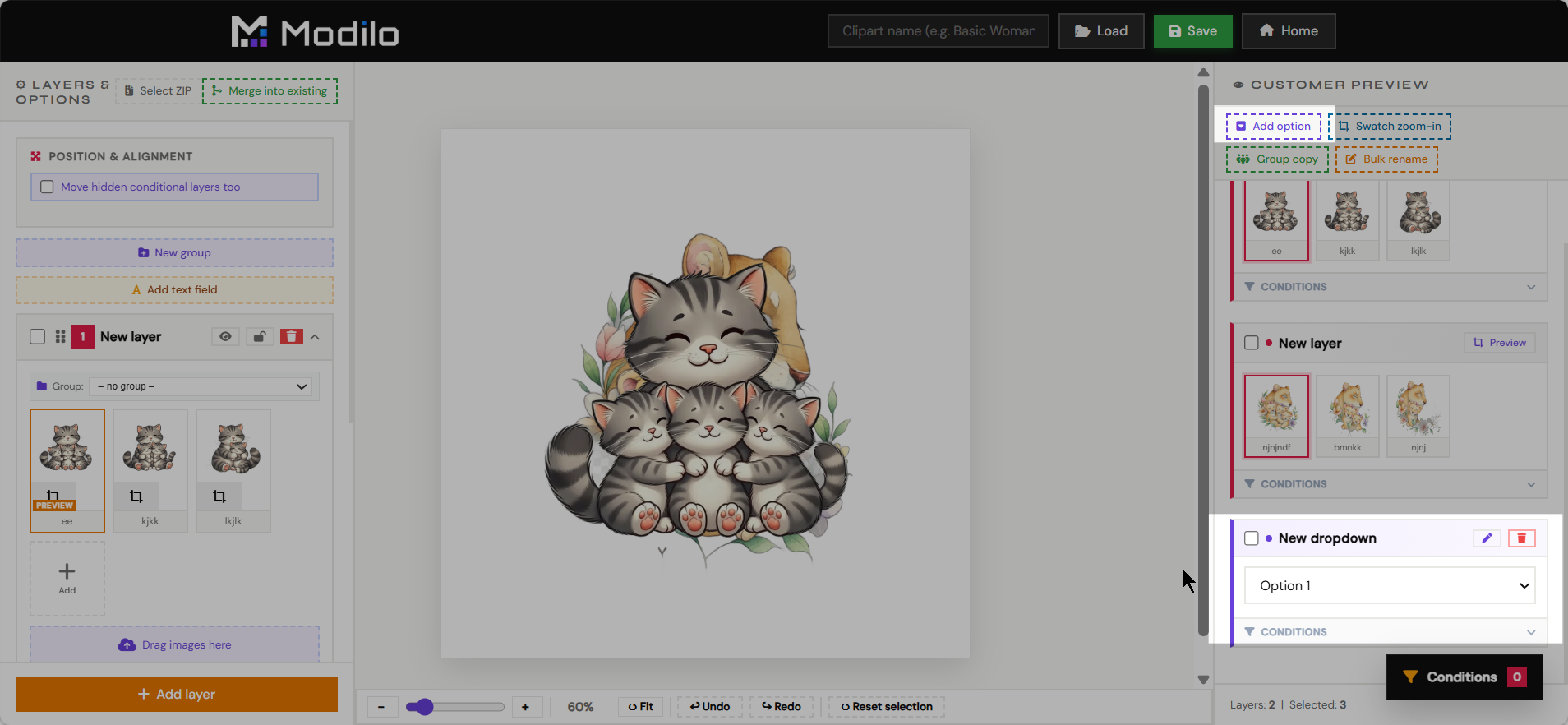The width and height of the screenshot is (1568, 725).
Task: Delete New layer with red trash icon
Action: pyautogui.click(x=292, y=336)
